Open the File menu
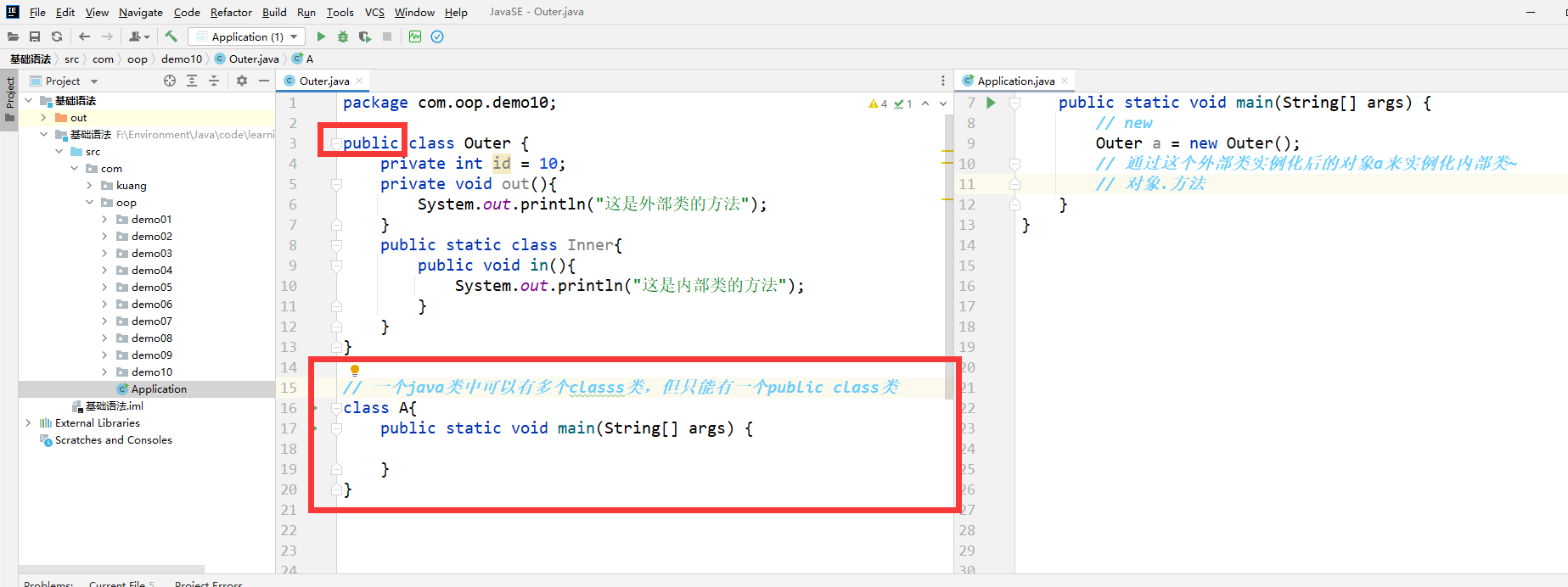 pyautogui.click(x=37, y=12)
